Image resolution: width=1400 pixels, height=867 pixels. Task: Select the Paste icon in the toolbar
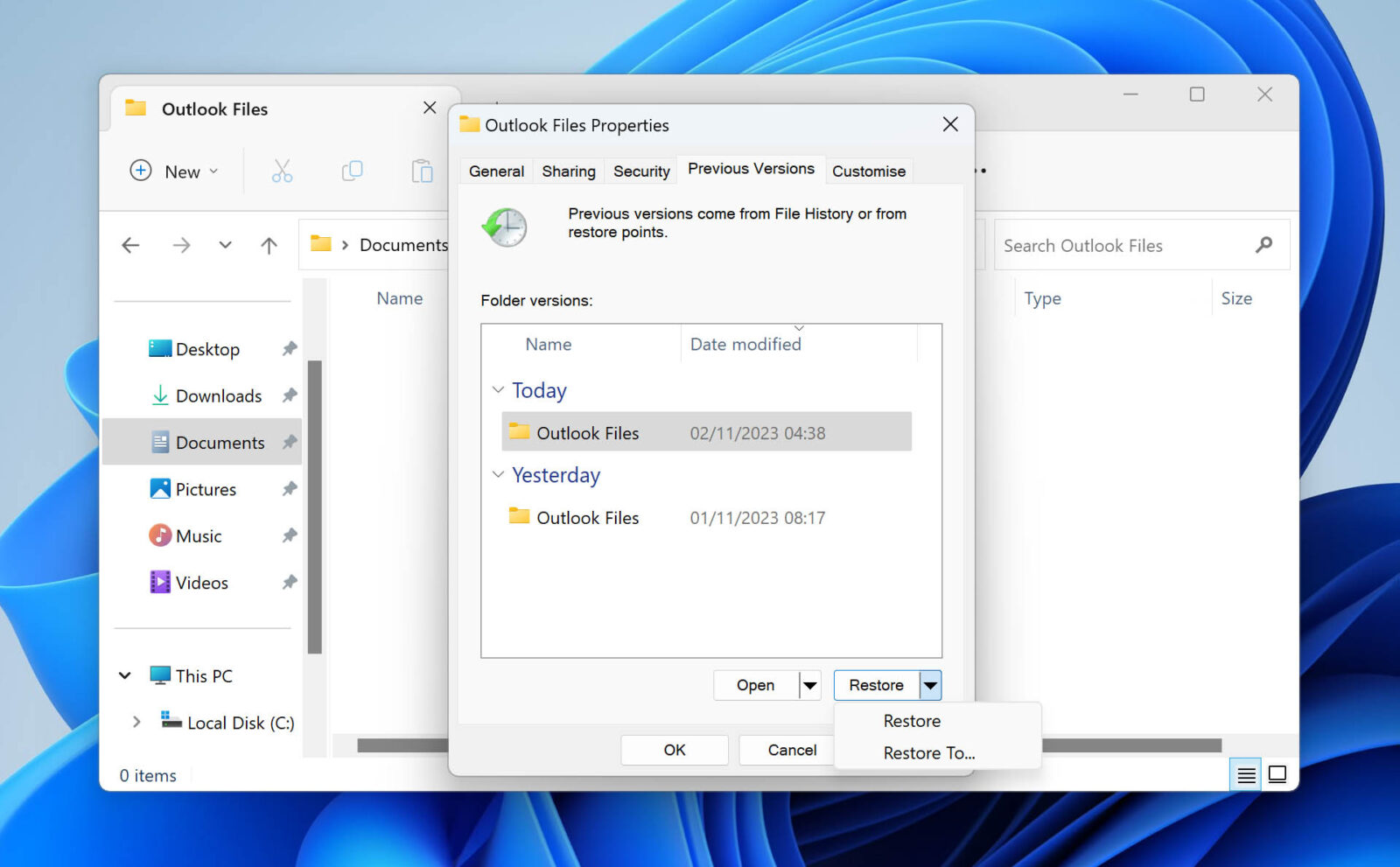423,171
